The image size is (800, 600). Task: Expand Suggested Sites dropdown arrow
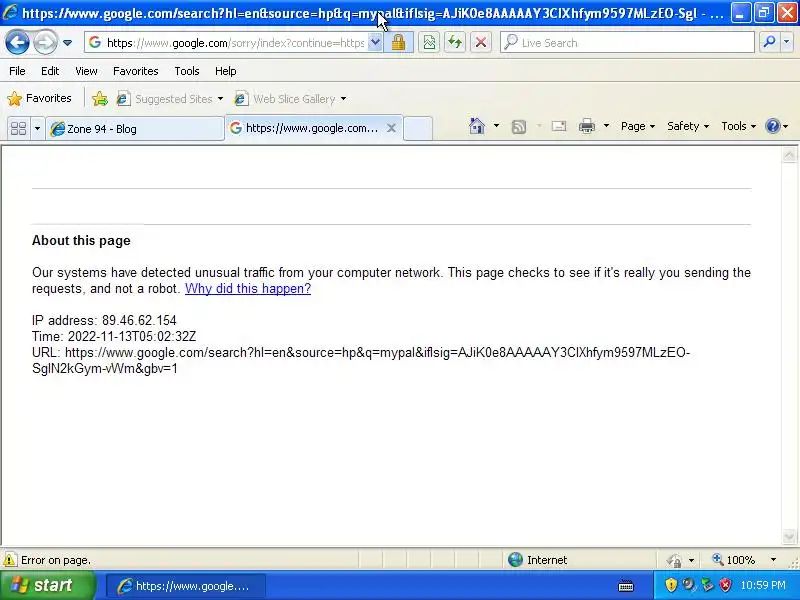coord(220,98)
